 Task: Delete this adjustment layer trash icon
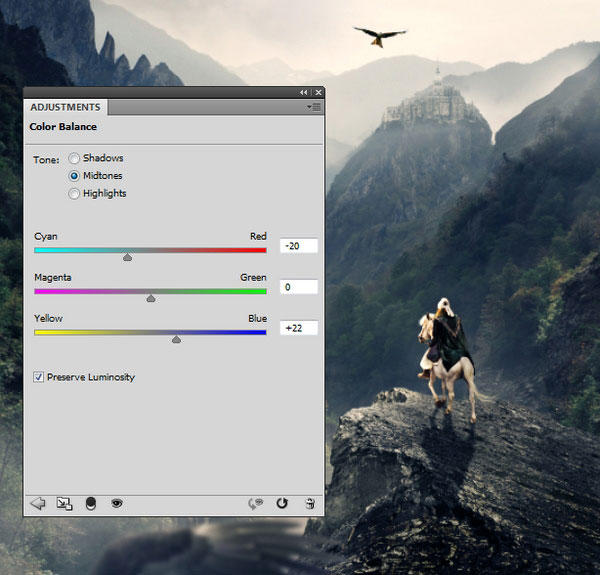[x=310, y=503]
